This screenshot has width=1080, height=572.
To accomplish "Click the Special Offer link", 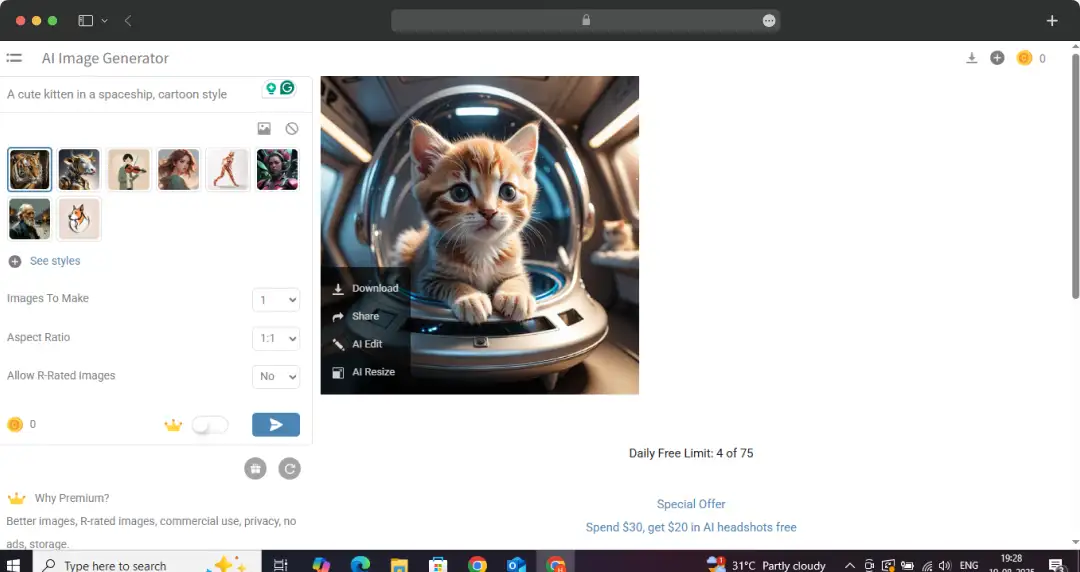I will coord(691,504).
